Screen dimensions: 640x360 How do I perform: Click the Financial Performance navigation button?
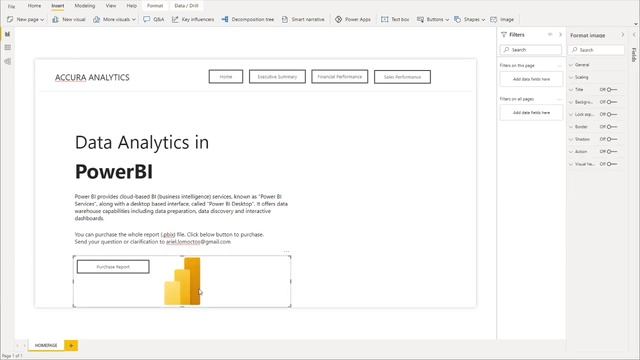[x=340, y=77]
